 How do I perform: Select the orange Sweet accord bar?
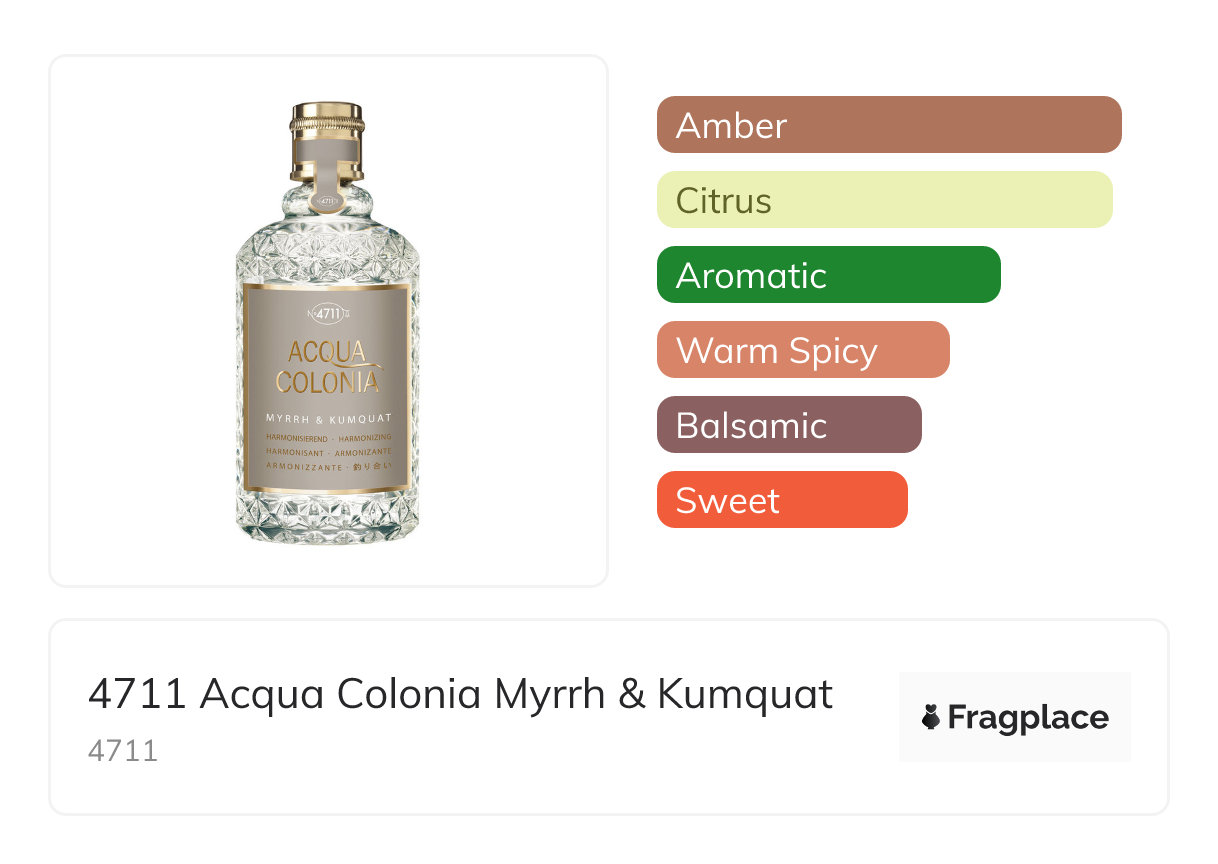click(781, 500)
